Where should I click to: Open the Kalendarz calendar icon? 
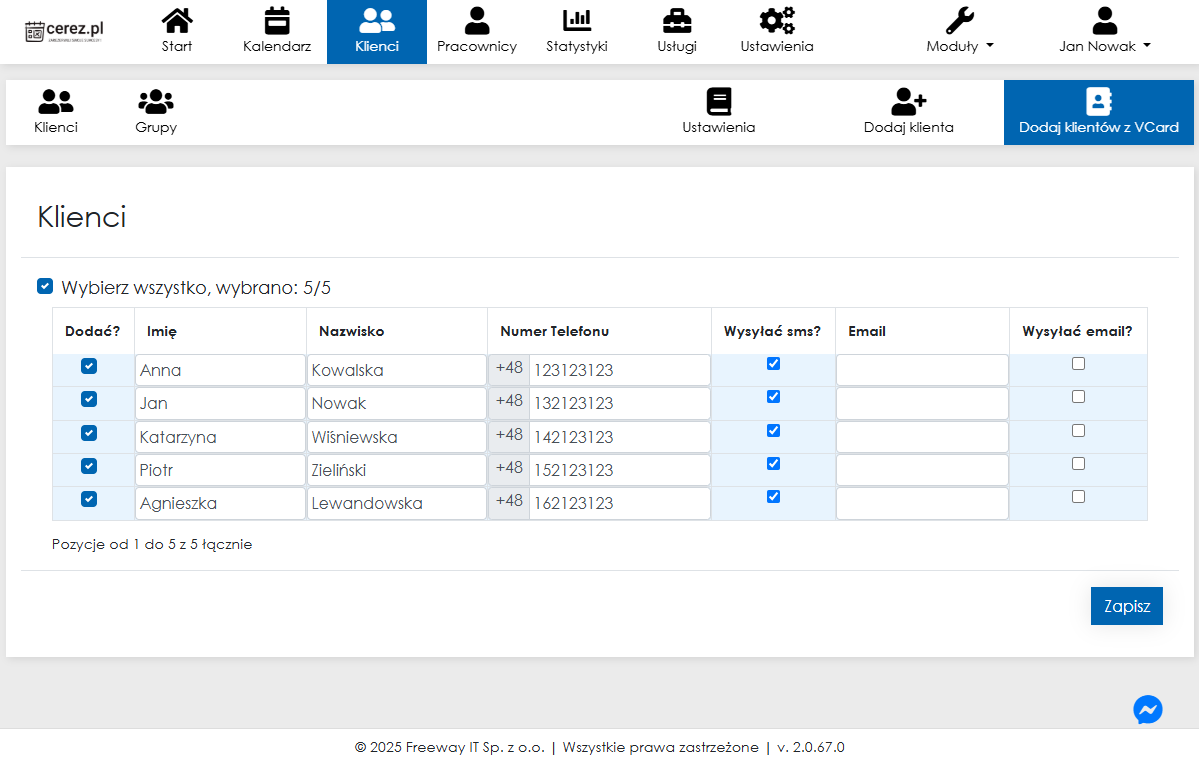click(277, 21)
